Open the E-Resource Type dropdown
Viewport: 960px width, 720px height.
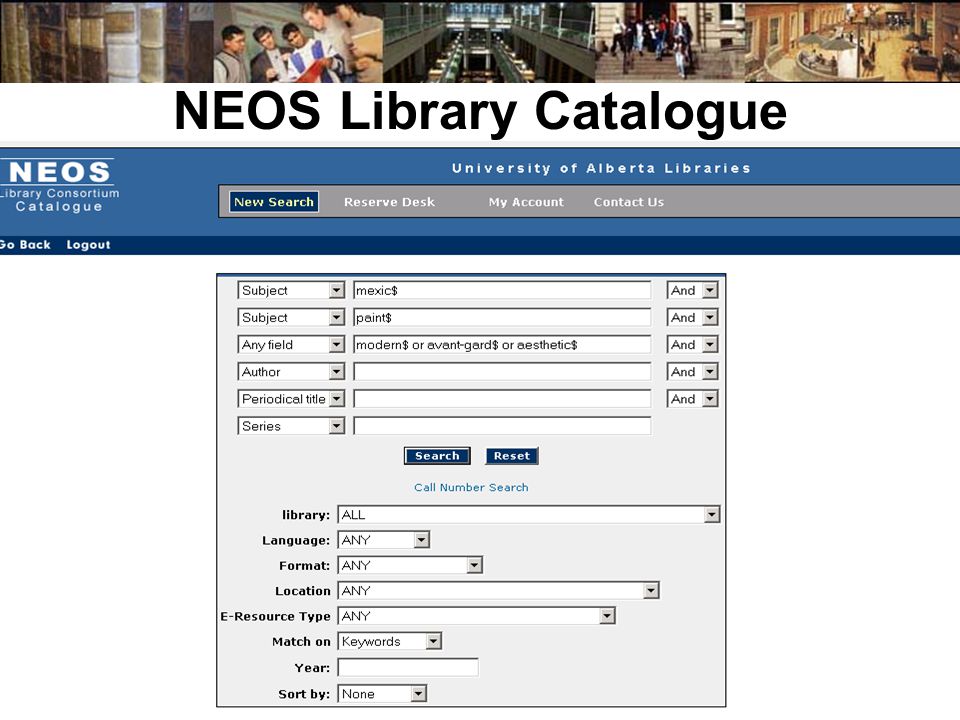pos(476,616)
